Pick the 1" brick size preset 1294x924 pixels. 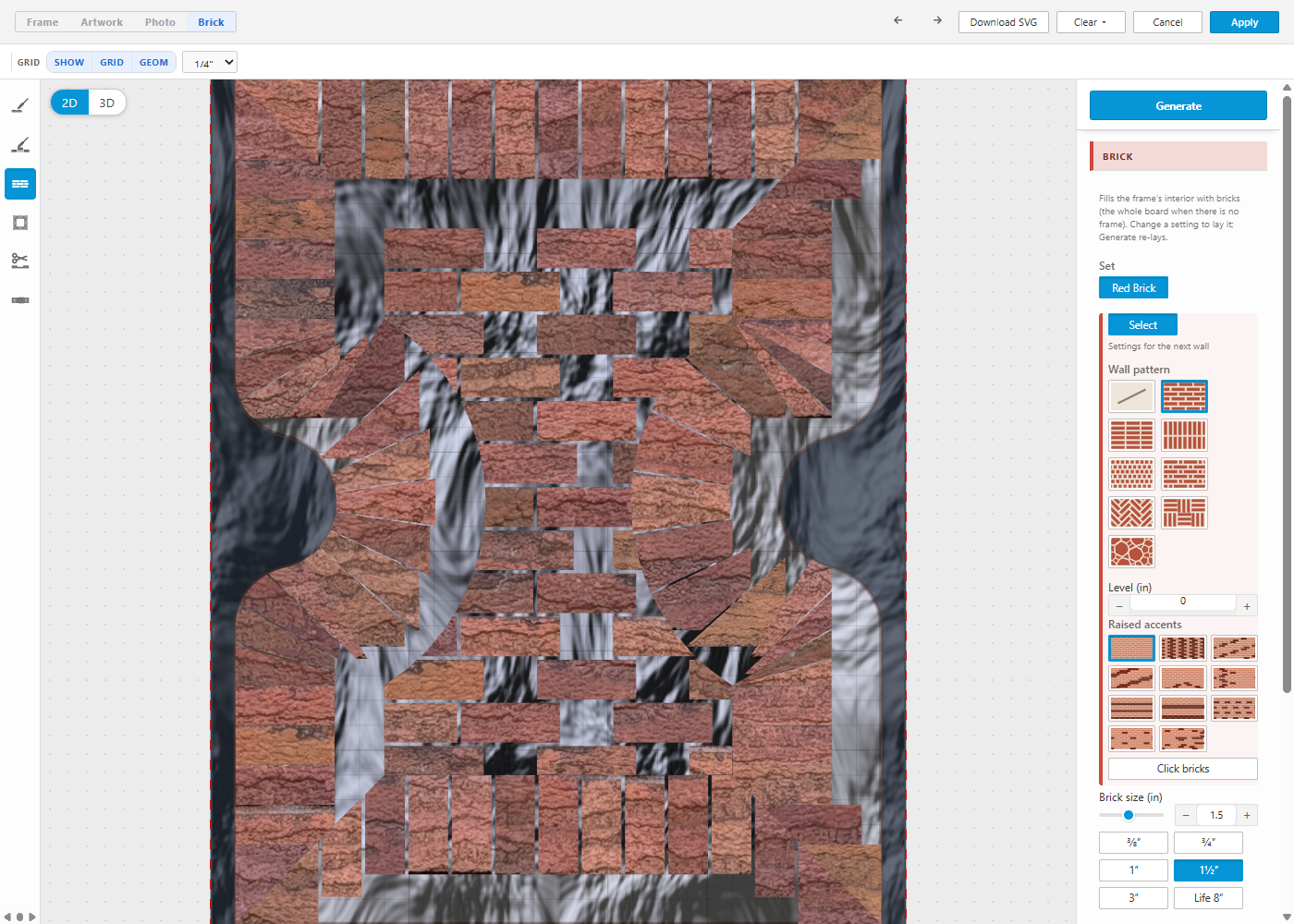[1133, 870]
